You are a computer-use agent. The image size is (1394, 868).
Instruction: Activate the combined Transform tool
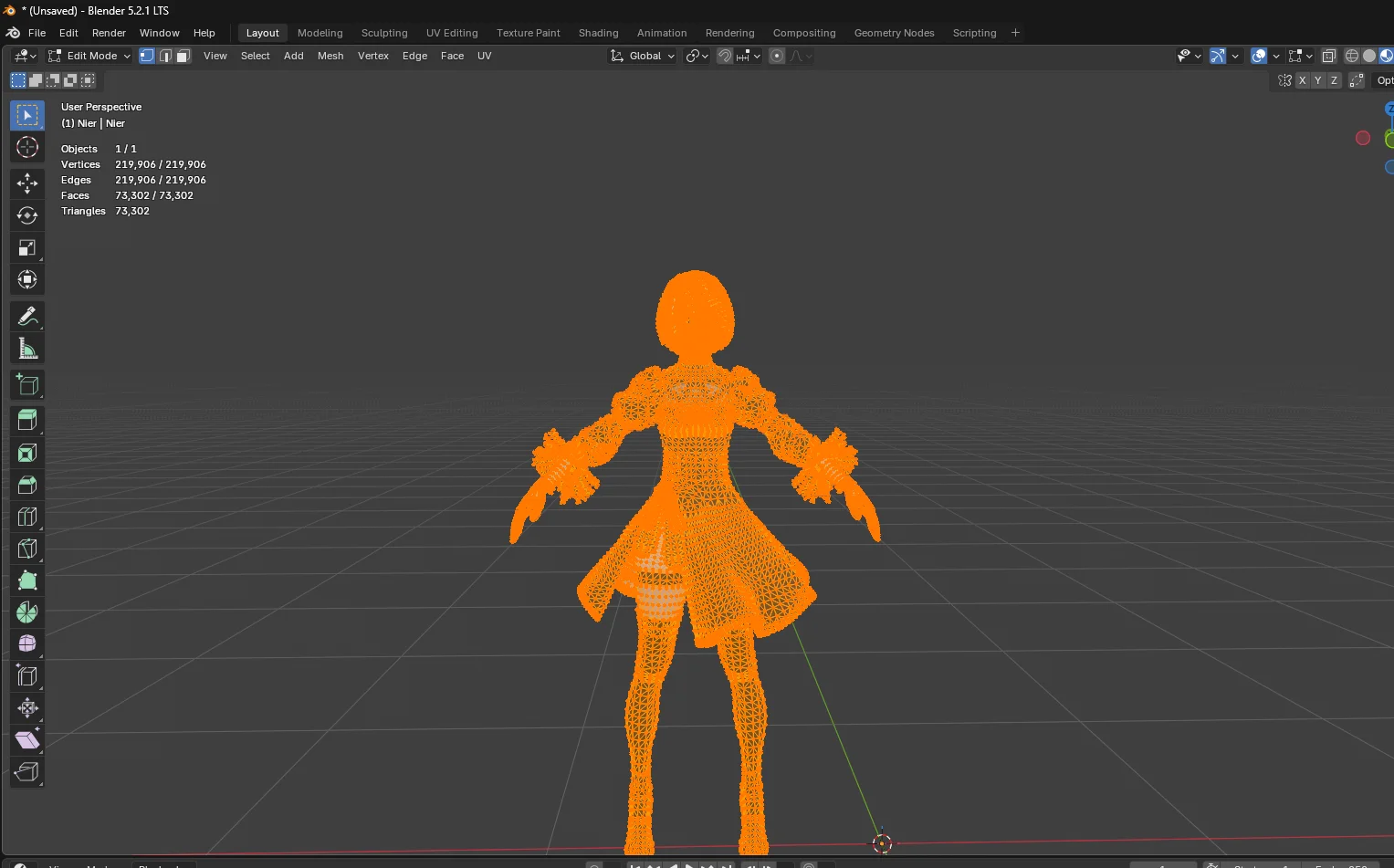[x=27, y=279]
